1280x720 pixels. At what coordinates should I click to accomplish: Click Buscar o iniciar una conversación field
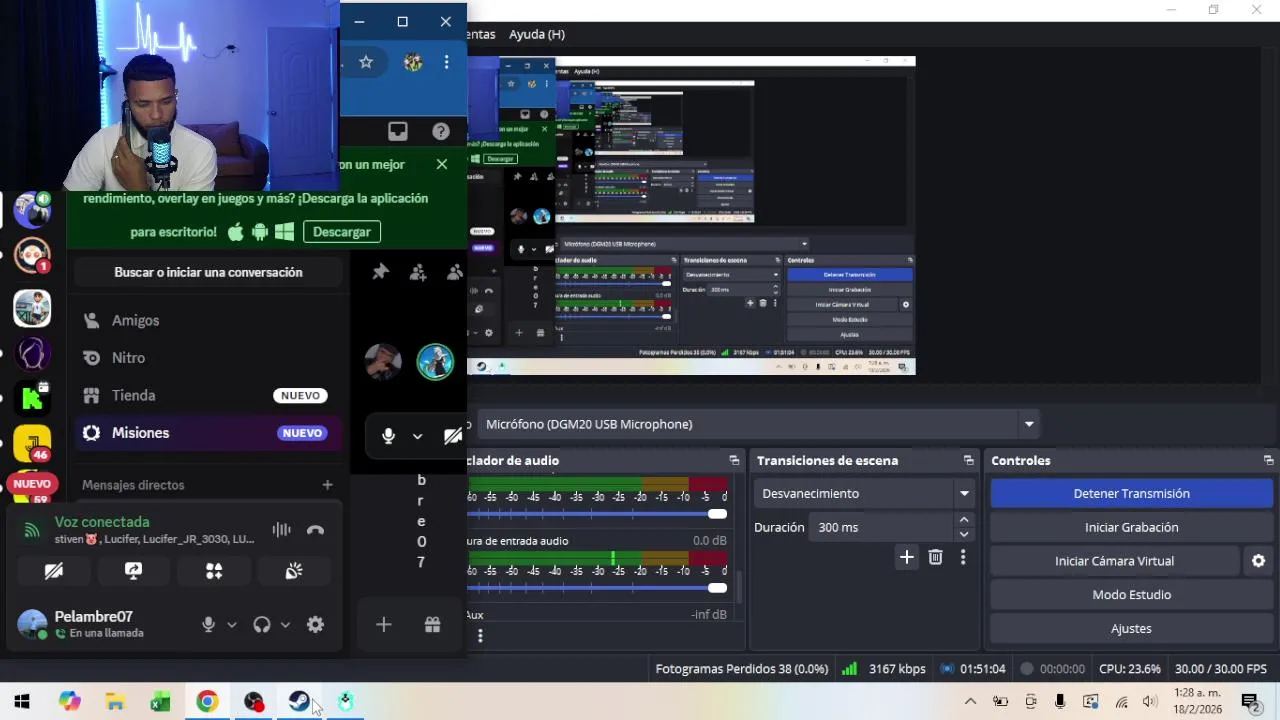click(x=208, y=272)
